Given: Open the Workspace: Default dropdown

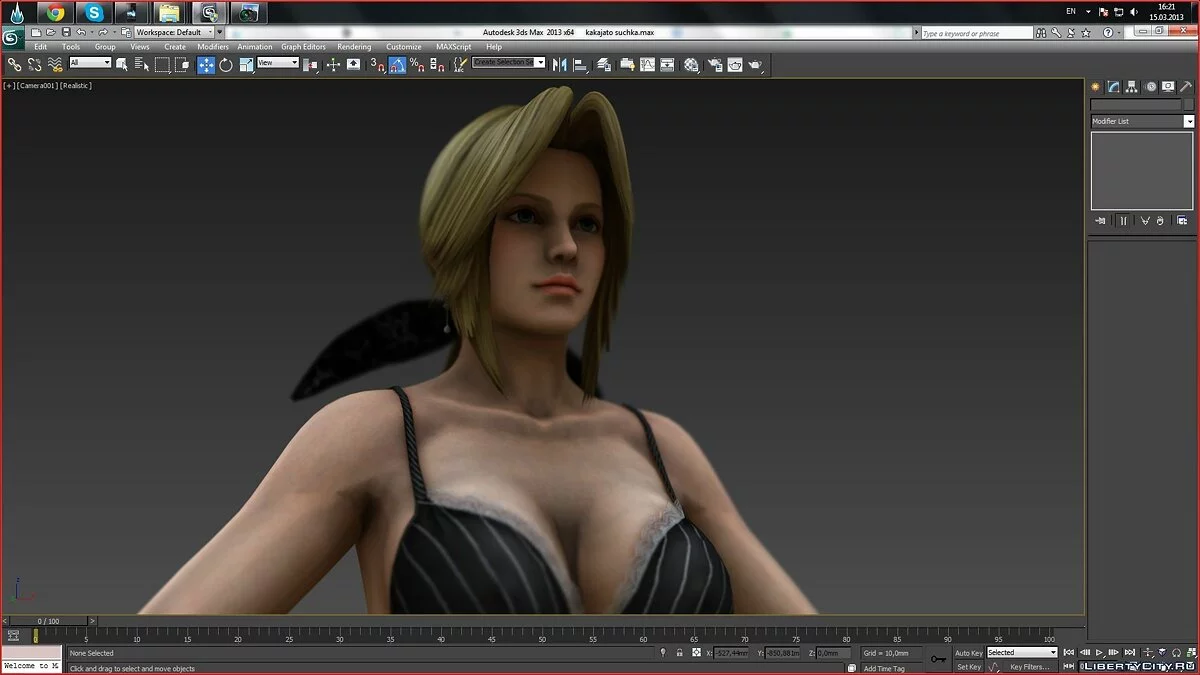Looking at the screenshot, I should pos(175,32).
